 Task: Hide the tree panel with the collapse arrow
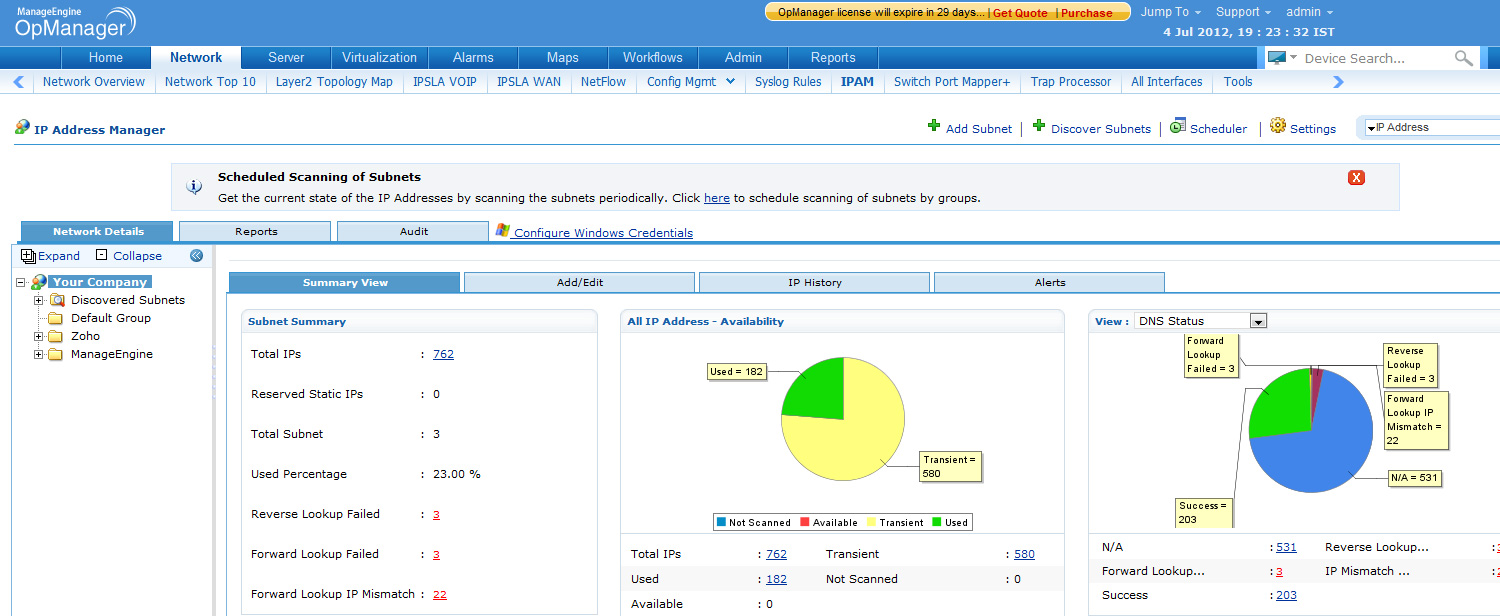pyautogui.click(x=196, y=256)
